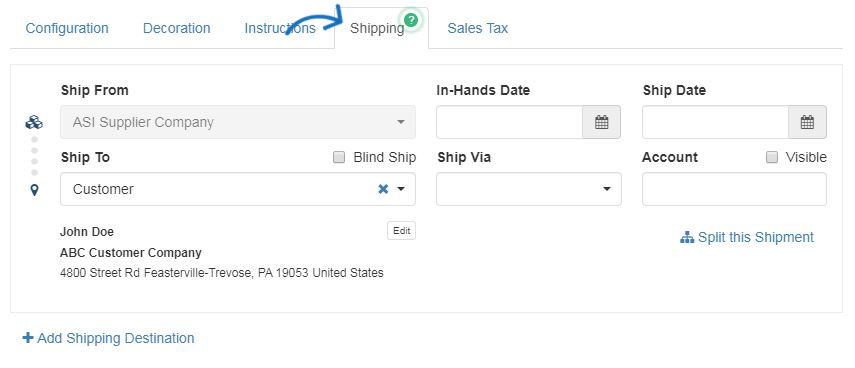Screen dimensions: 855x368
Task: Clear the Customer selection with the X icon
Action: (383, 189)
